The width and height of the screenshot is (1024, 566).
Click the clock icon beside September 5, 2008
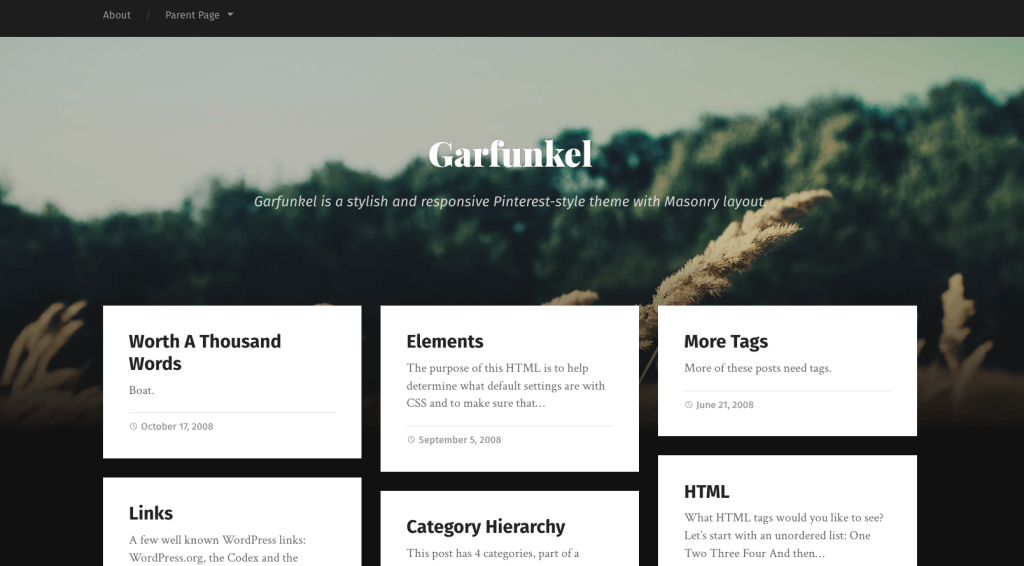[411, 440]
